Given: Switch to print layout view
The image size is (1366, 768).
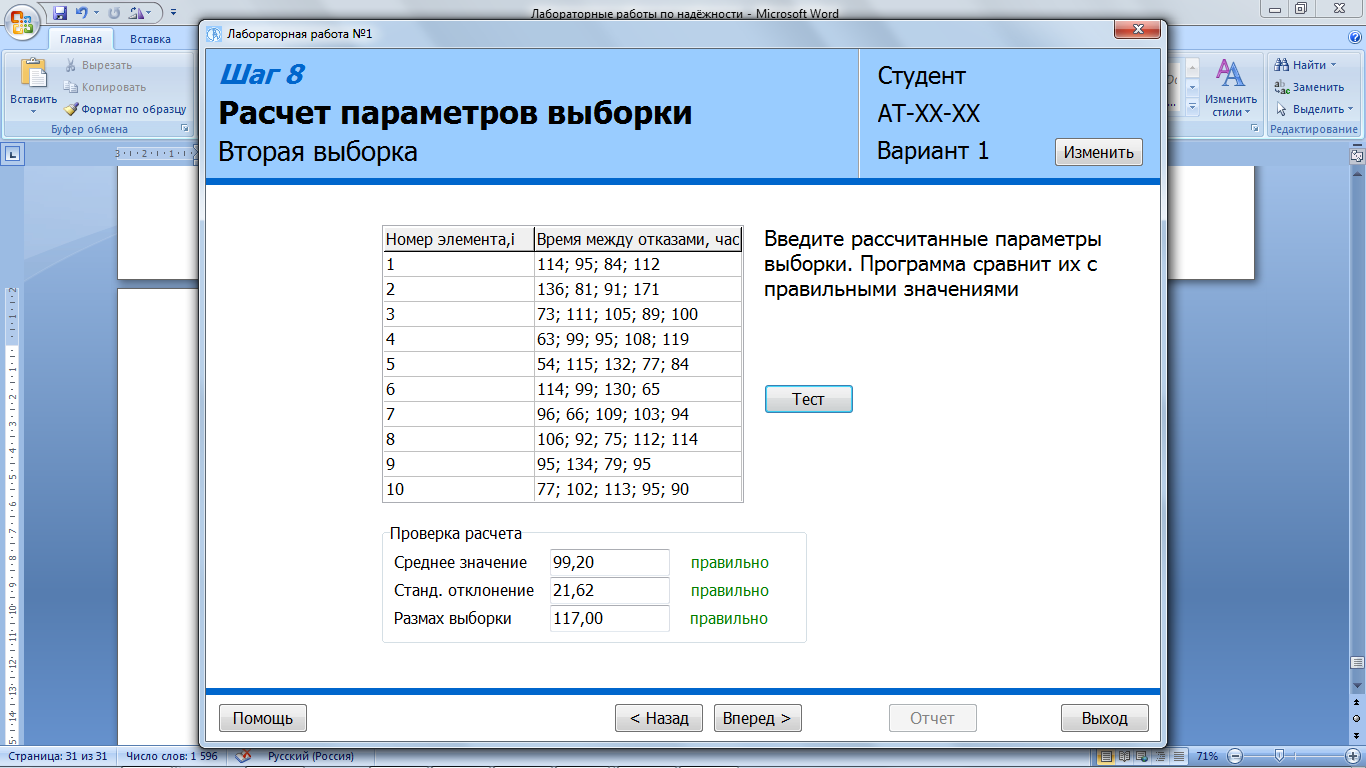Looking at the screenshot, I should point(1106,756).
